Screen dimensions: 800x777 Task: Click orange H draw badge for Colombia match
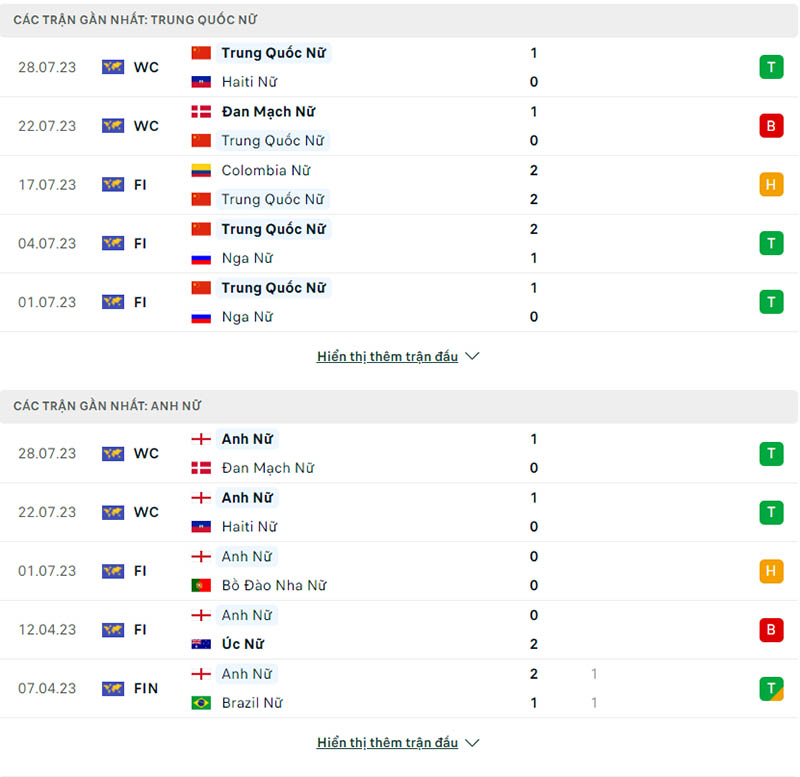pos(771,185)
